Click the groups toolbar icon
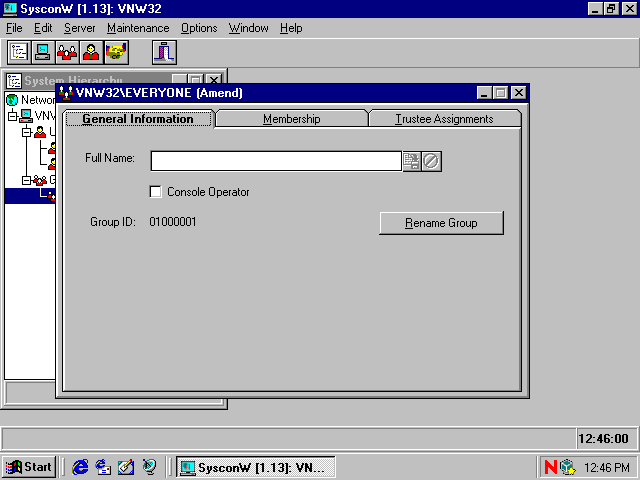 (67, 52)
